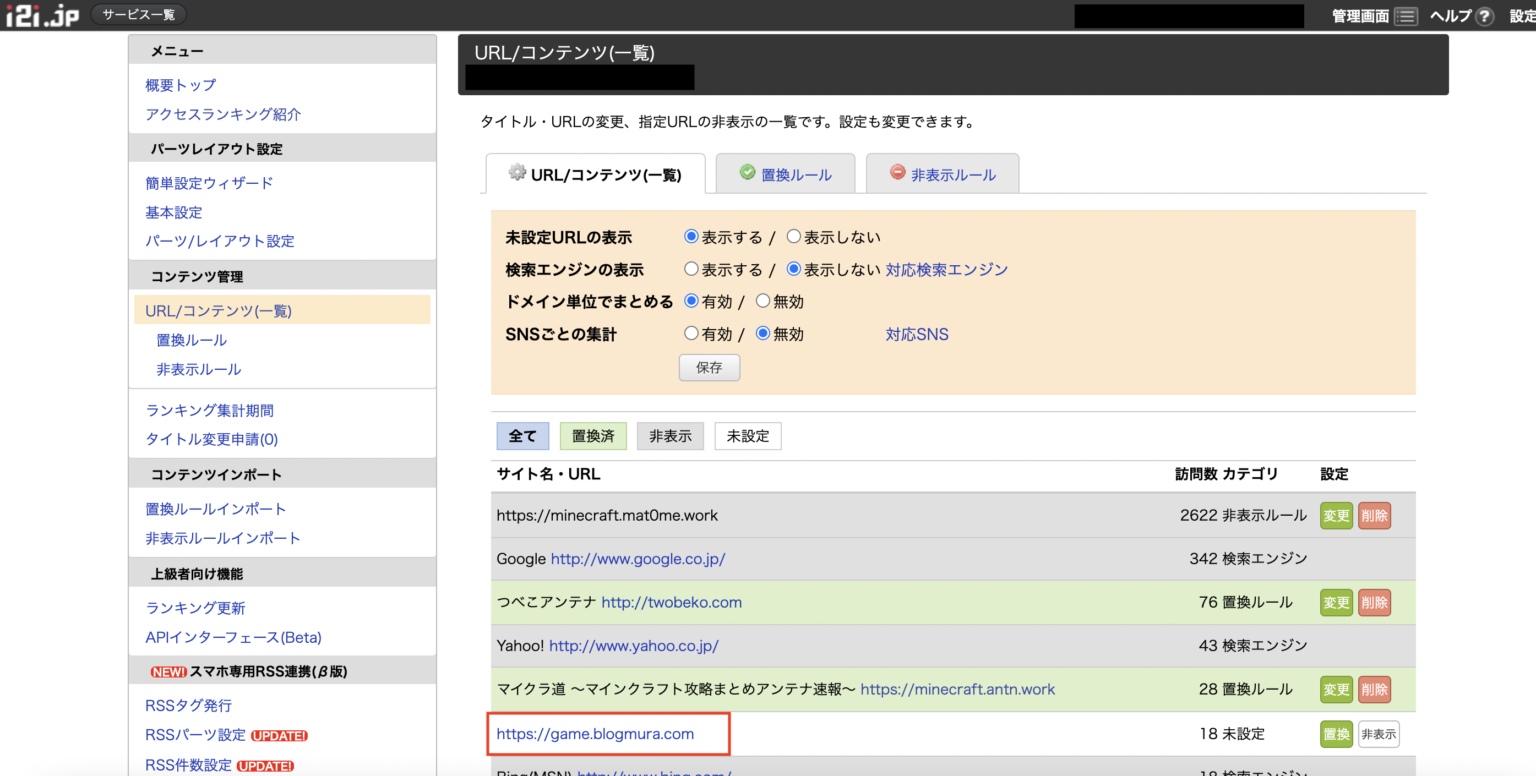This screenshot has width=1536, height=776.
Task: Click 置換 for the game.blogmura.com row
Action: pos(1336,733)
